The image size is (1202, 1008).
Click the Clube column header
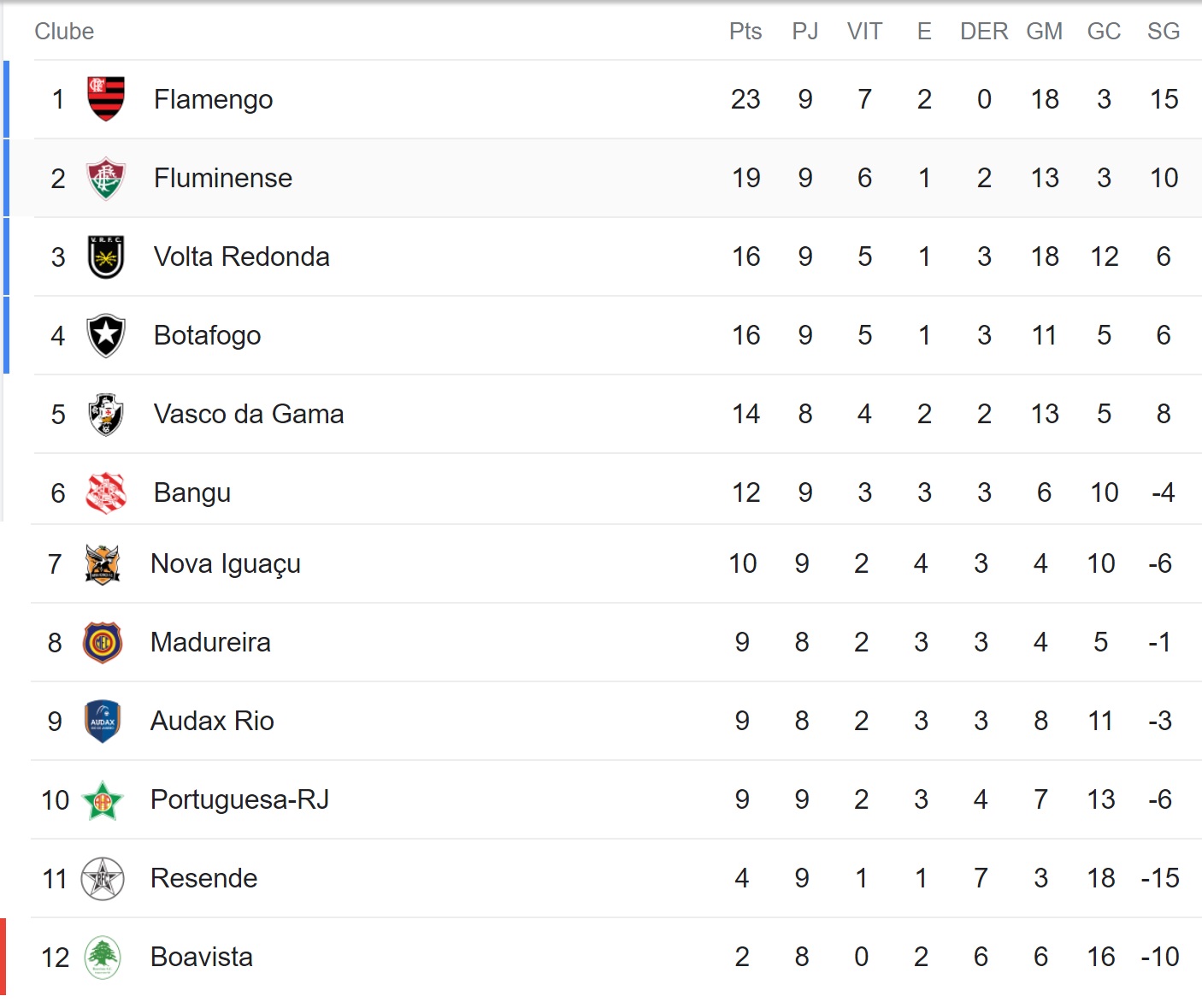click(x=64, y=32)
